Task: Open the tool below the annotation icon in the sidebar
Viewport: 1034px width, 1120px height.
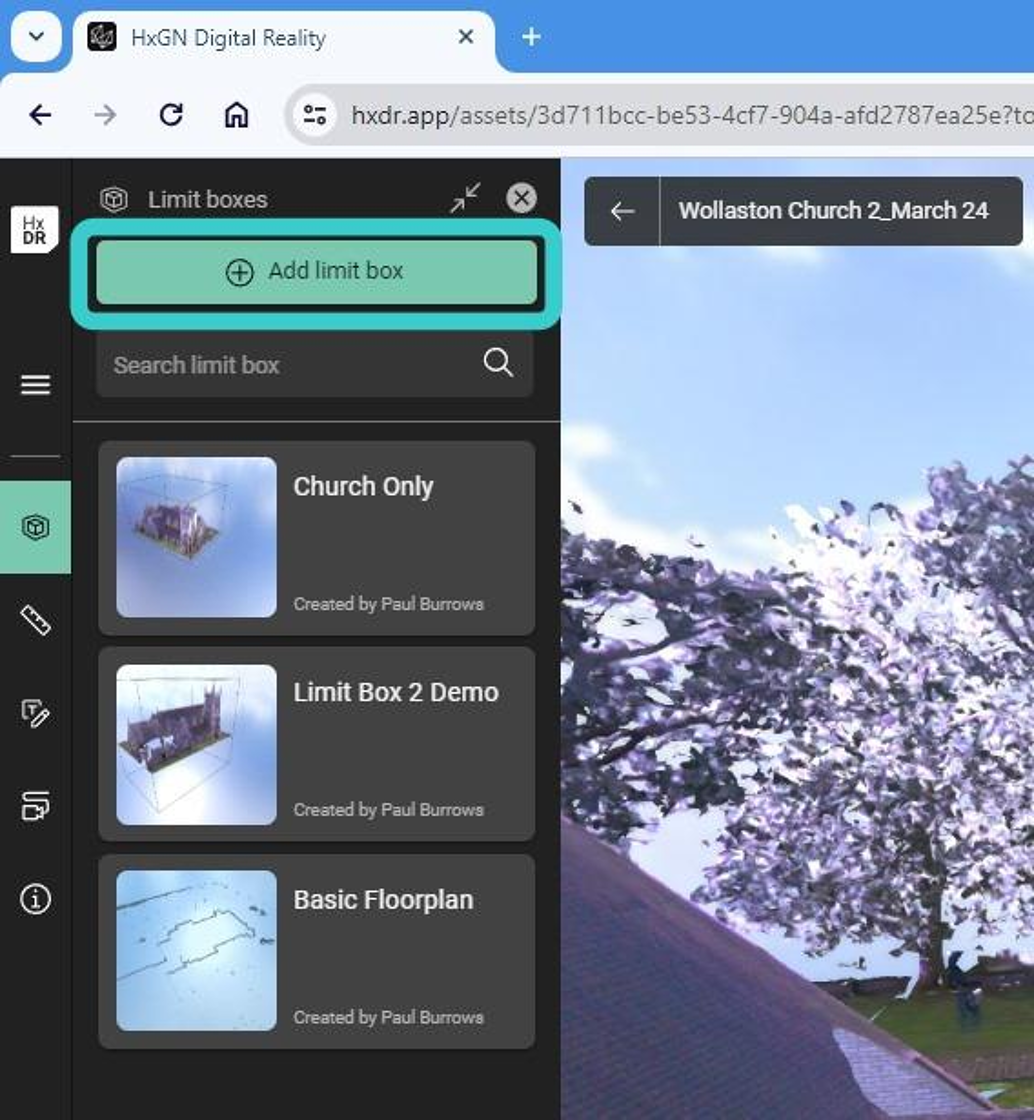Action: [x=35, y=806]
